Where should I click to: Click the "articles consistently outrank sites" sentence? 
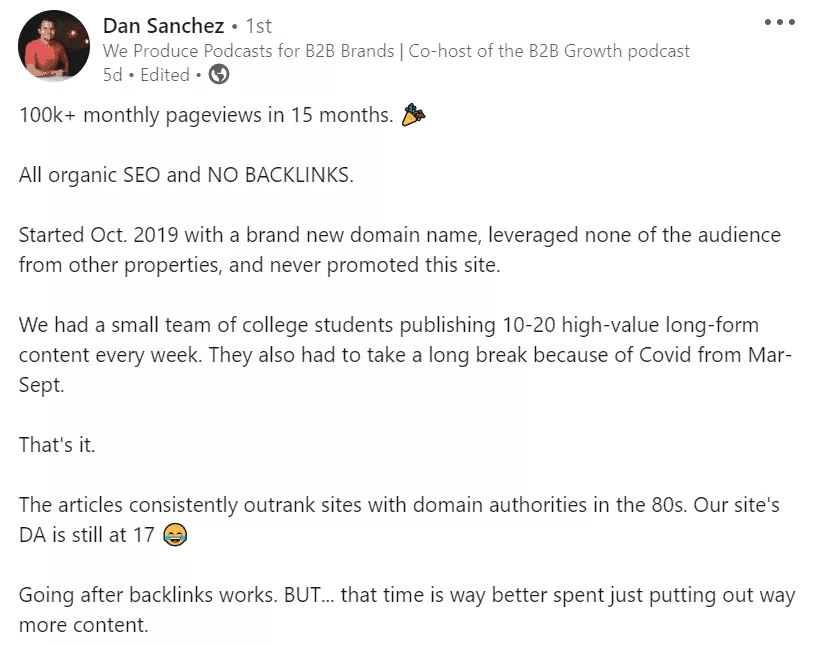point(352,505)
